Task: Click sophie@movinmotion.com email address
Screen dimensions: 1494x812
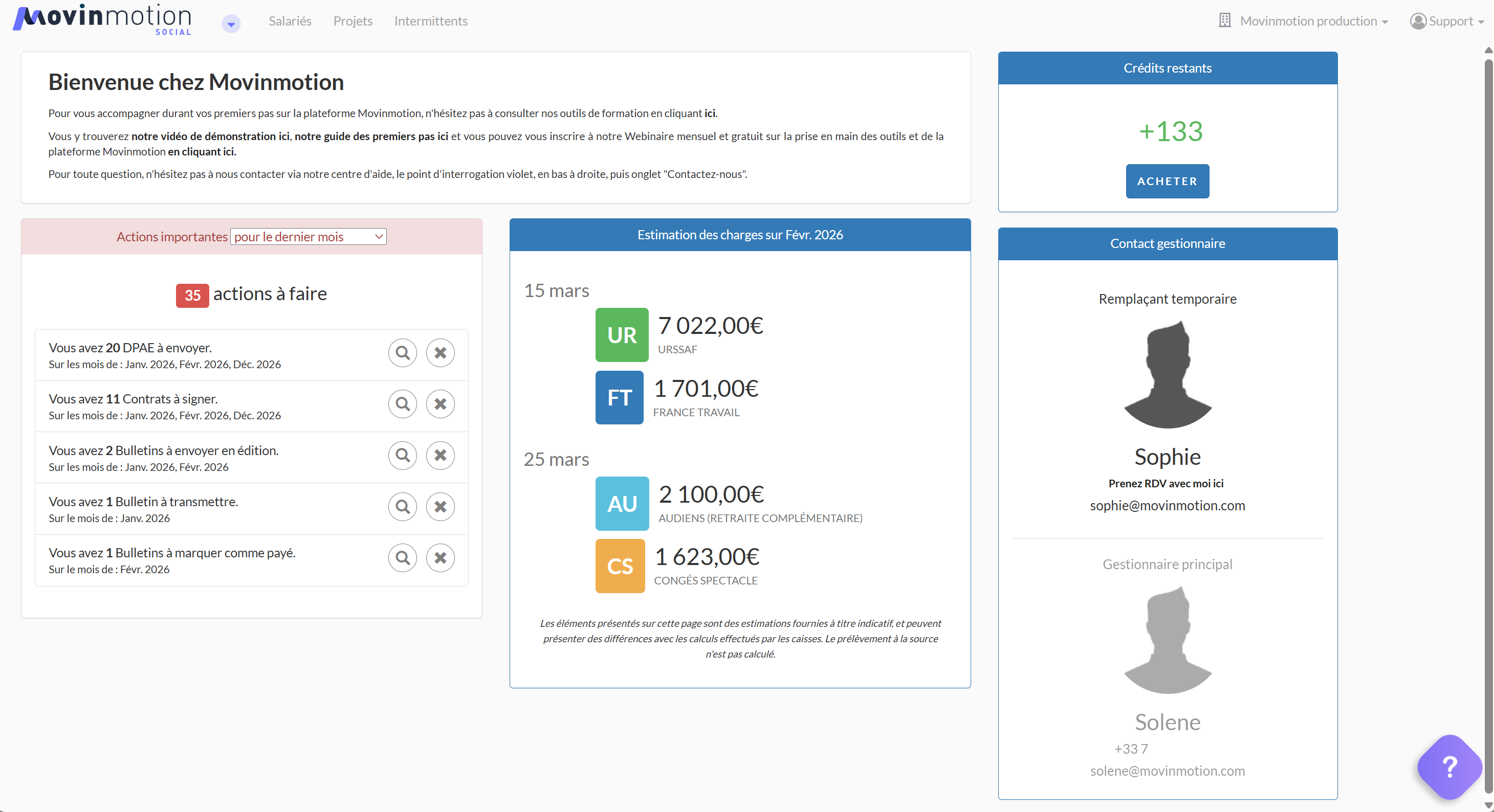Action: pos(1167,505)
